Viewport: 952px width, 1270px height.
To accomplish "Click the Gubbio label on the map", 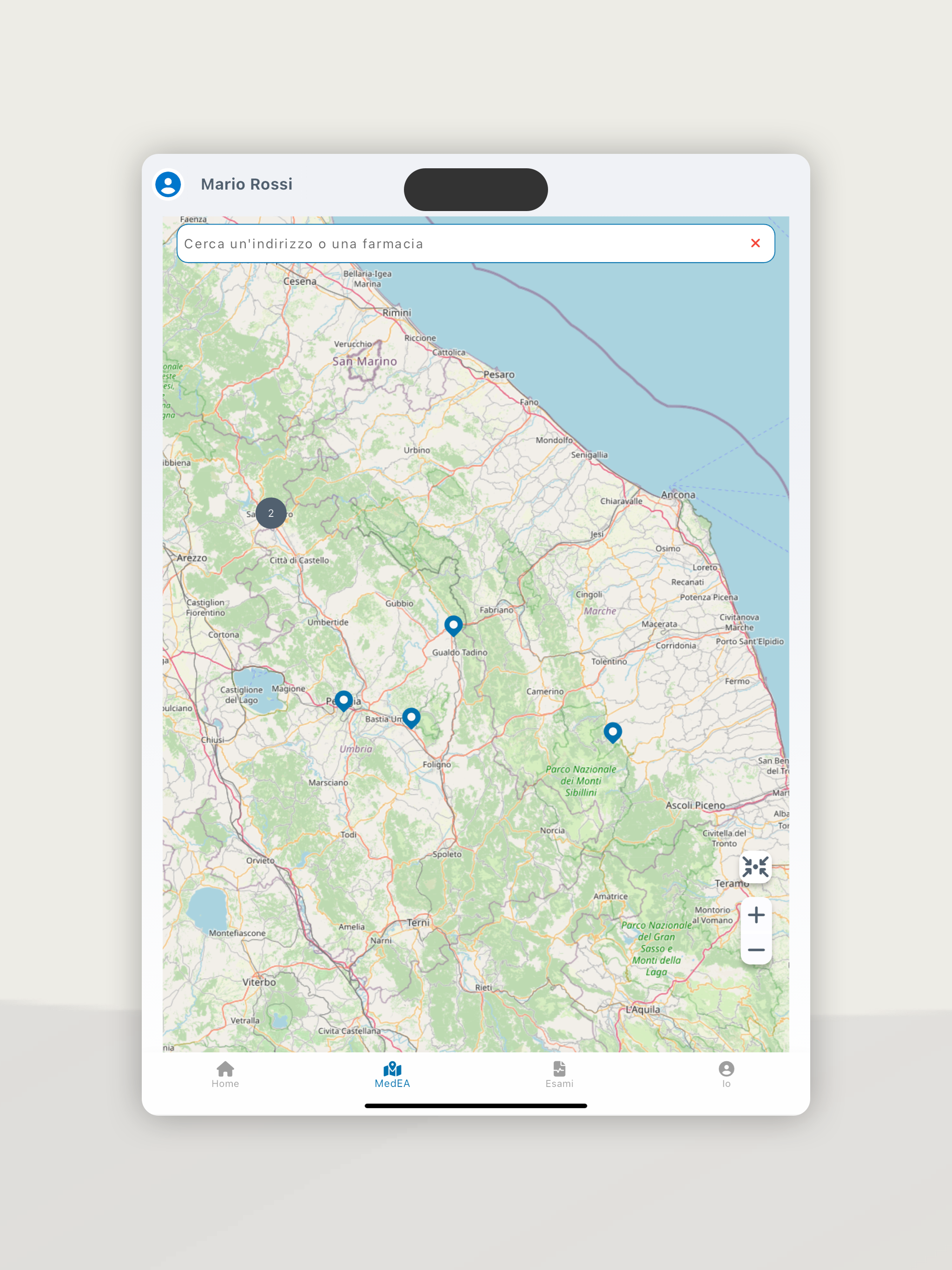I will click(399, 603).
